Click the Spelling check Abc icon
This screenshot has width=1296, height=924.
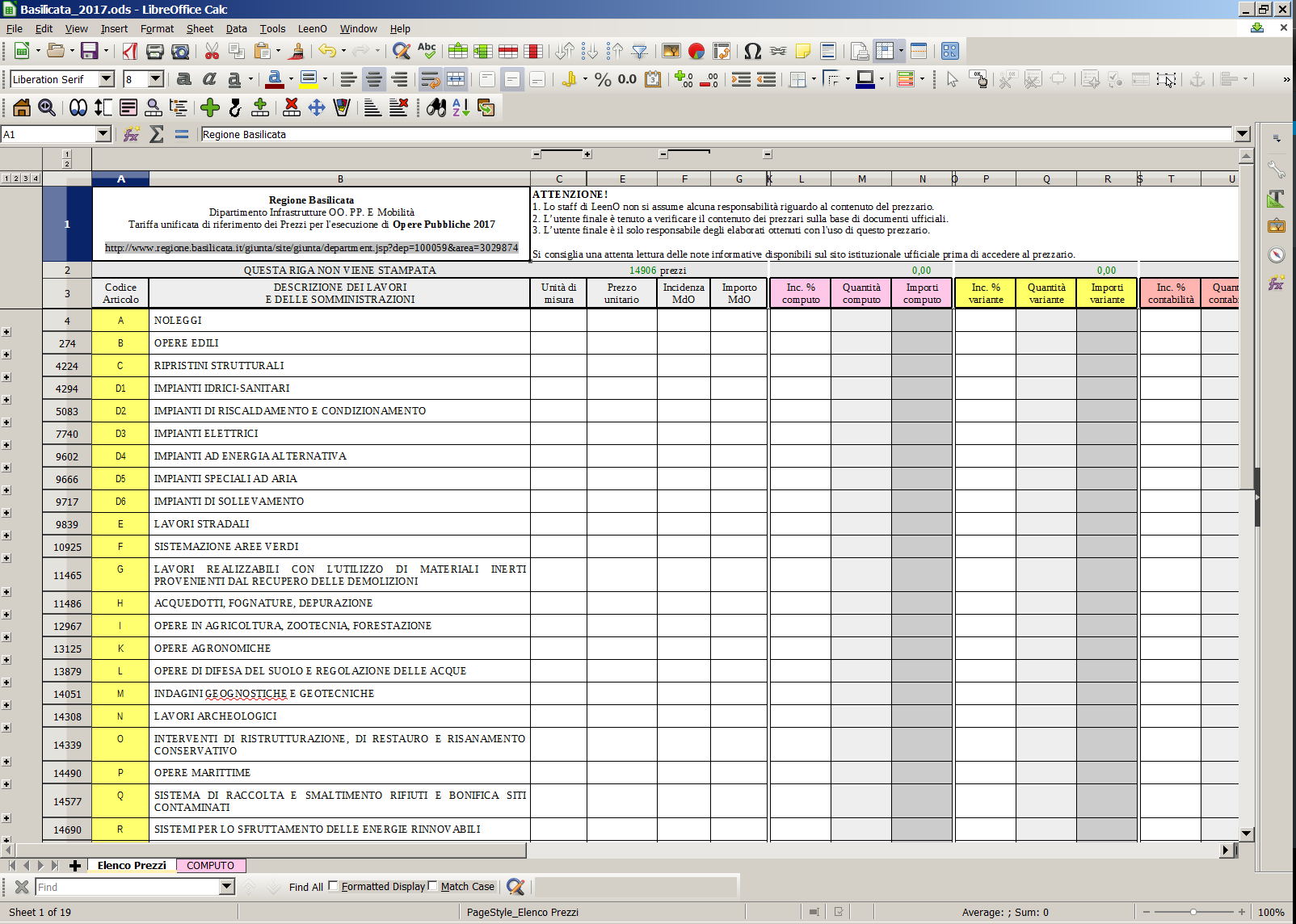coord(427,51)
